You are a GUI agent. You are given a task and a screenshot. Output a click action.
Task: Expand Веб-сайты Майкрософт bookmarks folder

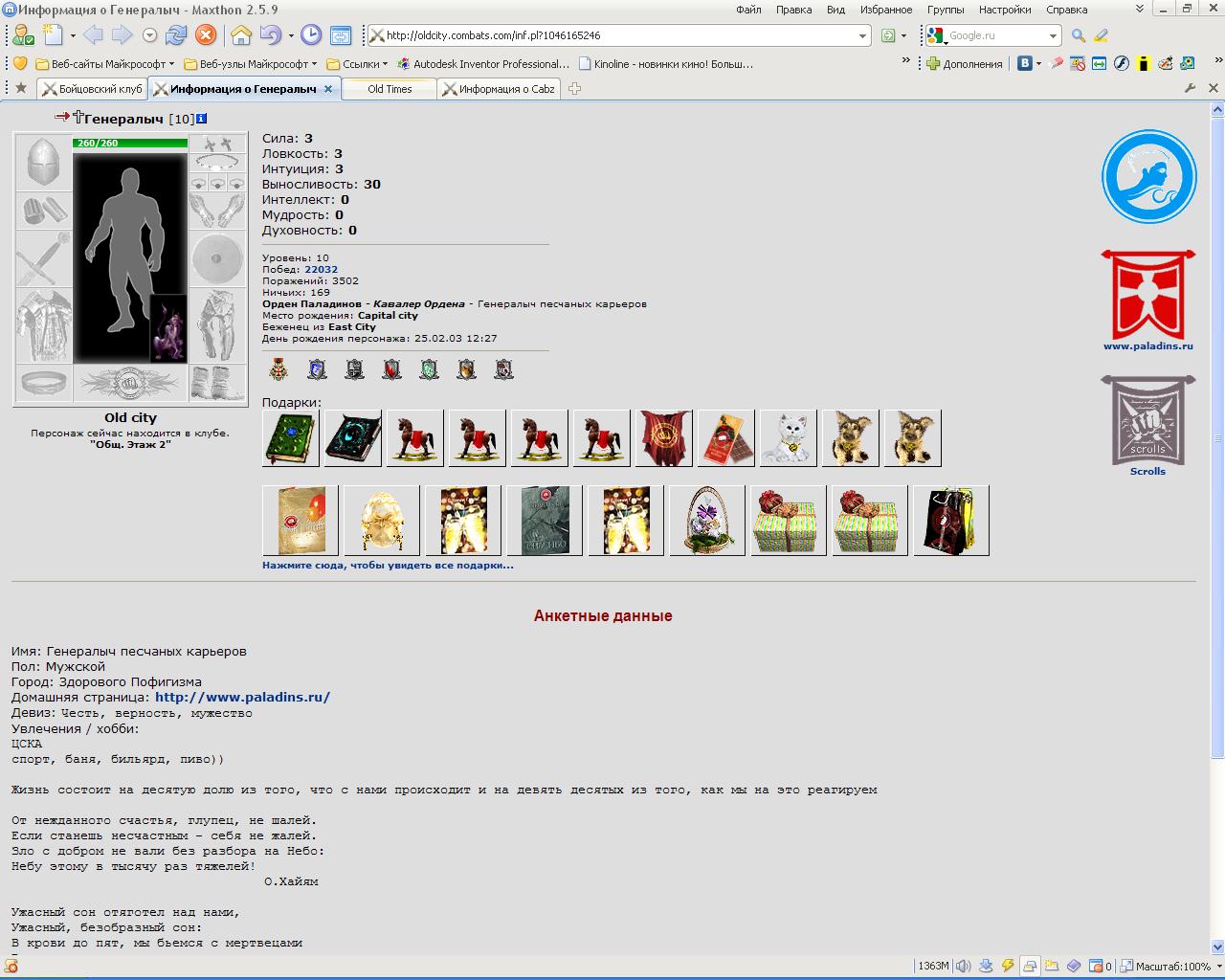(x=104, y=64)
